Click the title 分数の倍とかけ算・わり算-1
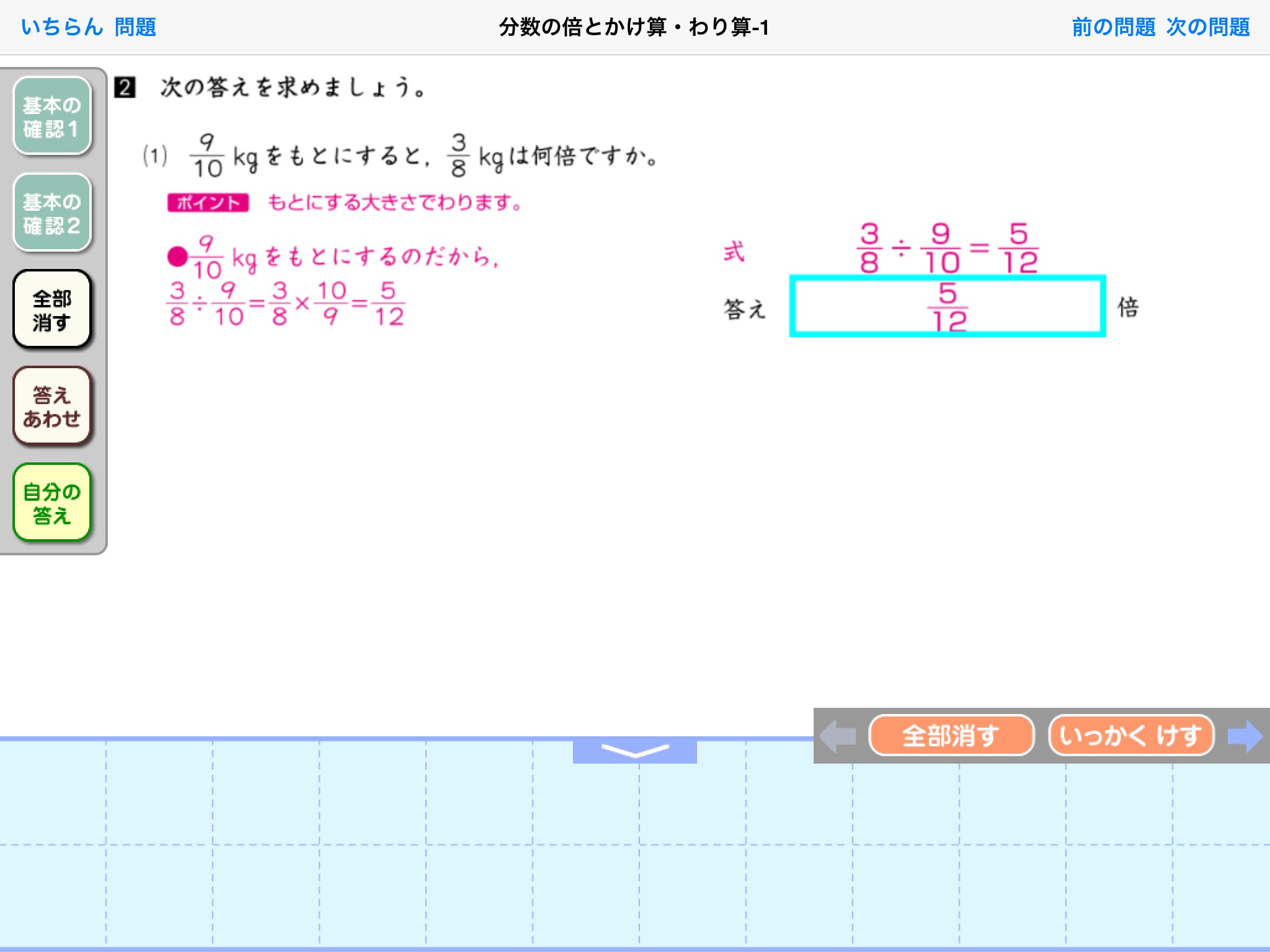 [x=634, y=27]
